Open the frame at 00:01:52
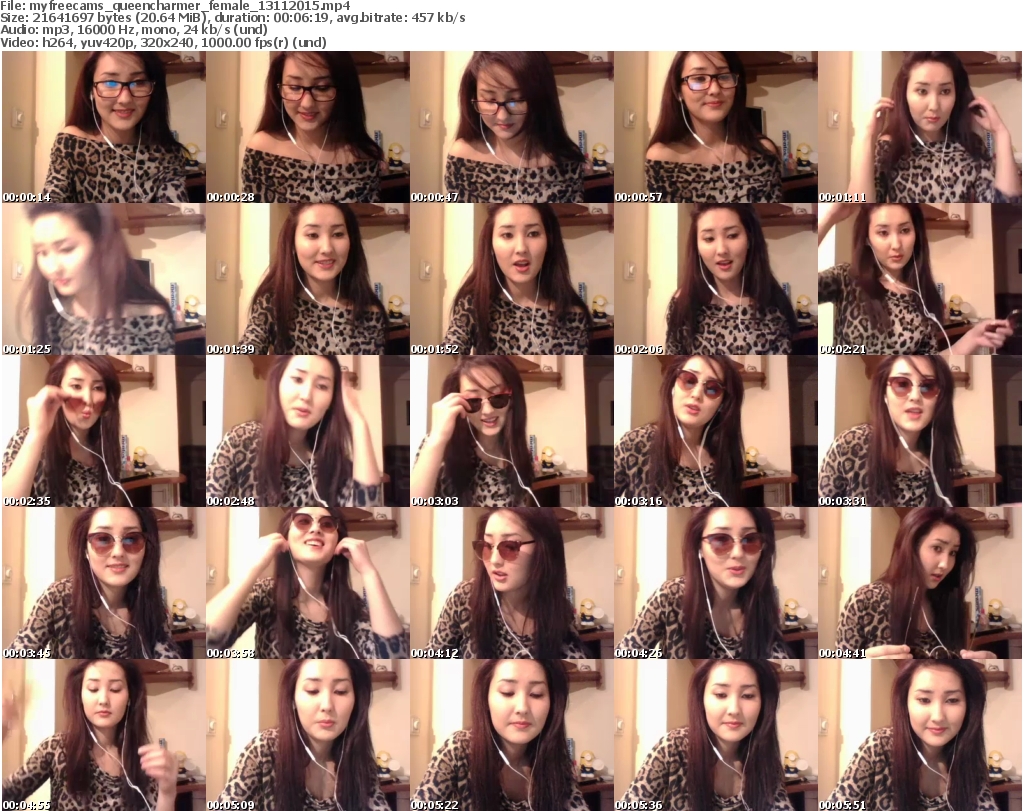Screen dimensions: 1024x811 [x=512, y=279]
